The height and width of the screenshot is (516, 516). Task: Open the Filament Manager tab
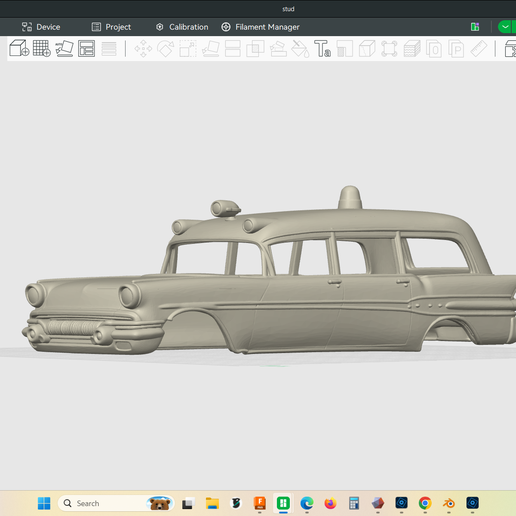tap(260, 27)
